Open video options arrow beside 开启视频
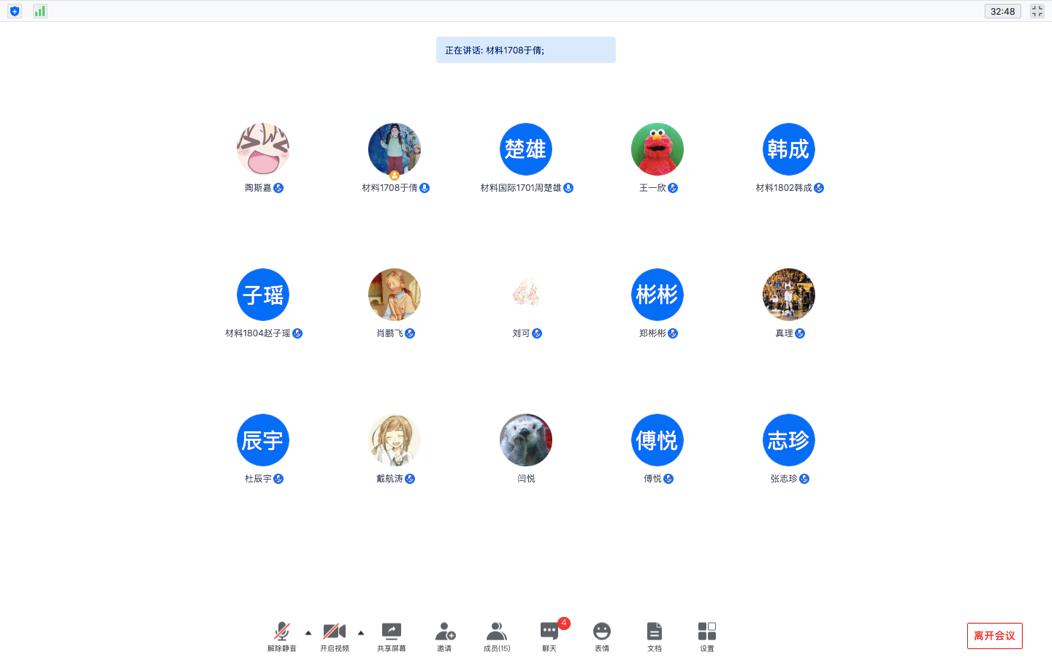 pyautogui.click(x=361, y=632)
